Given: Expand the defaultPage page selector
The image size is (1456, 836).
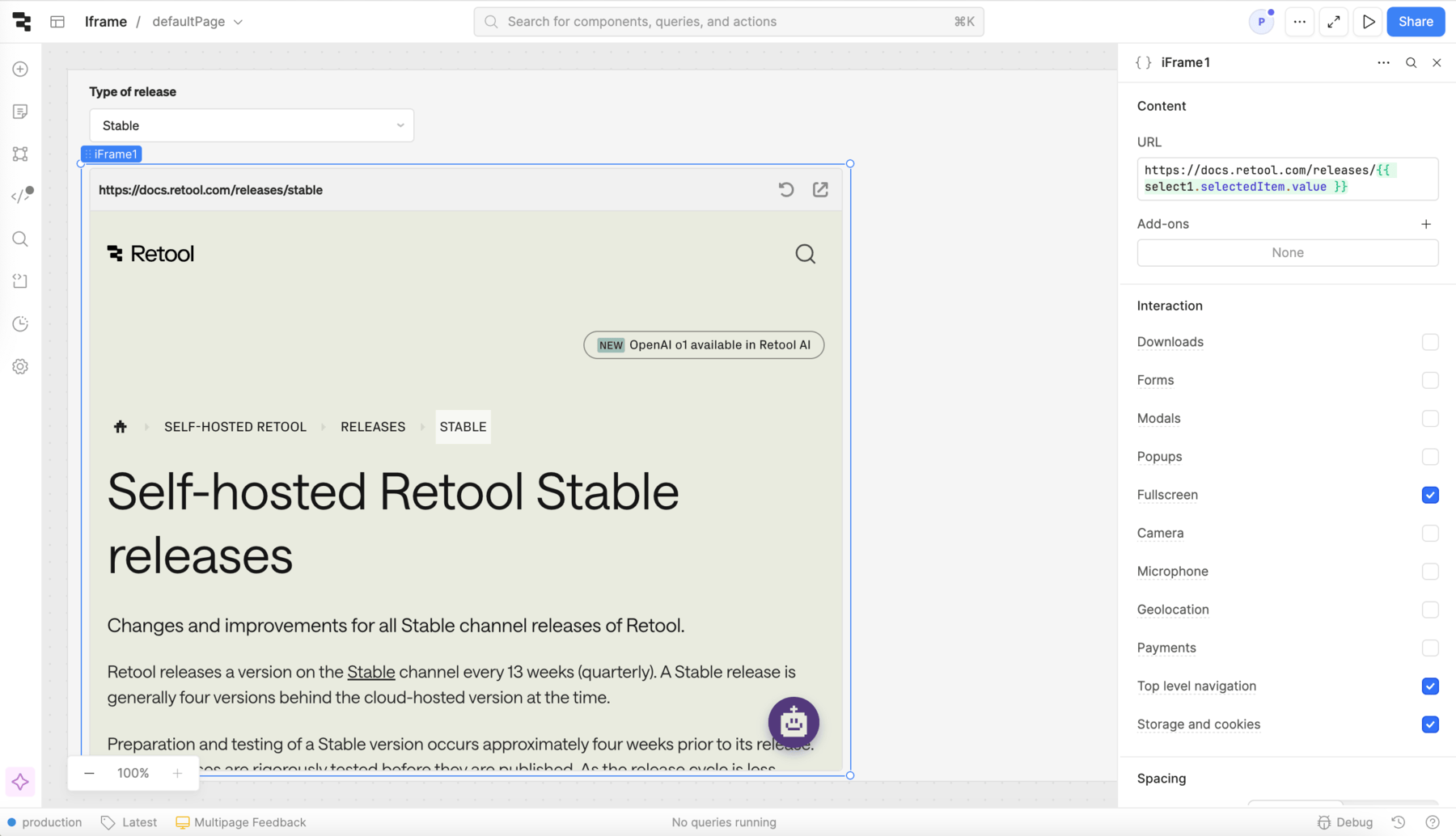Looking at the screenshot, I should click(x=197, y=22).
